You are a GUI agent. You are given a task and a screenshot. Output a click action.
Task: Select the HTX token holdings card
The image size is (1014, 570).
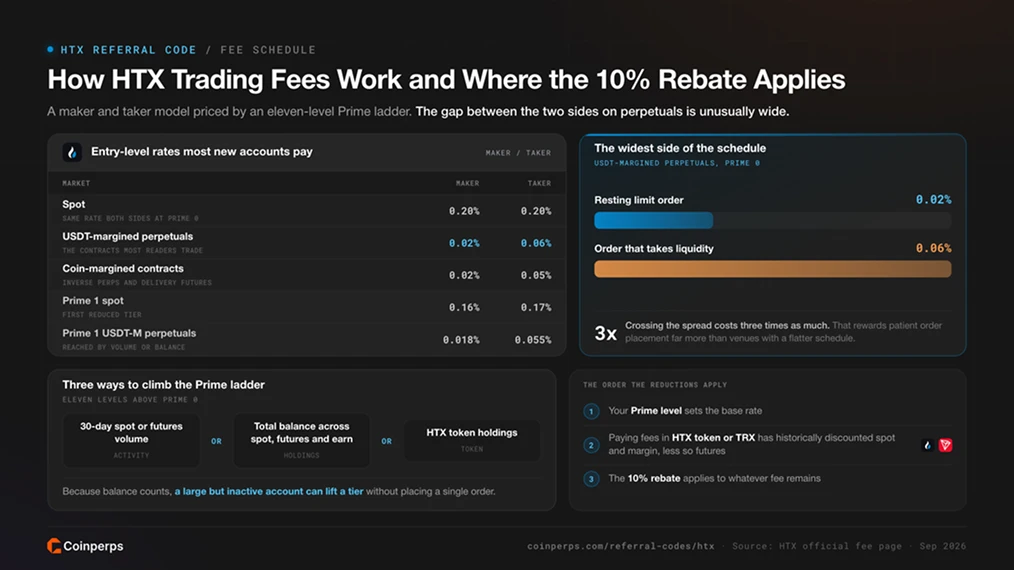[x=471, y=441]
